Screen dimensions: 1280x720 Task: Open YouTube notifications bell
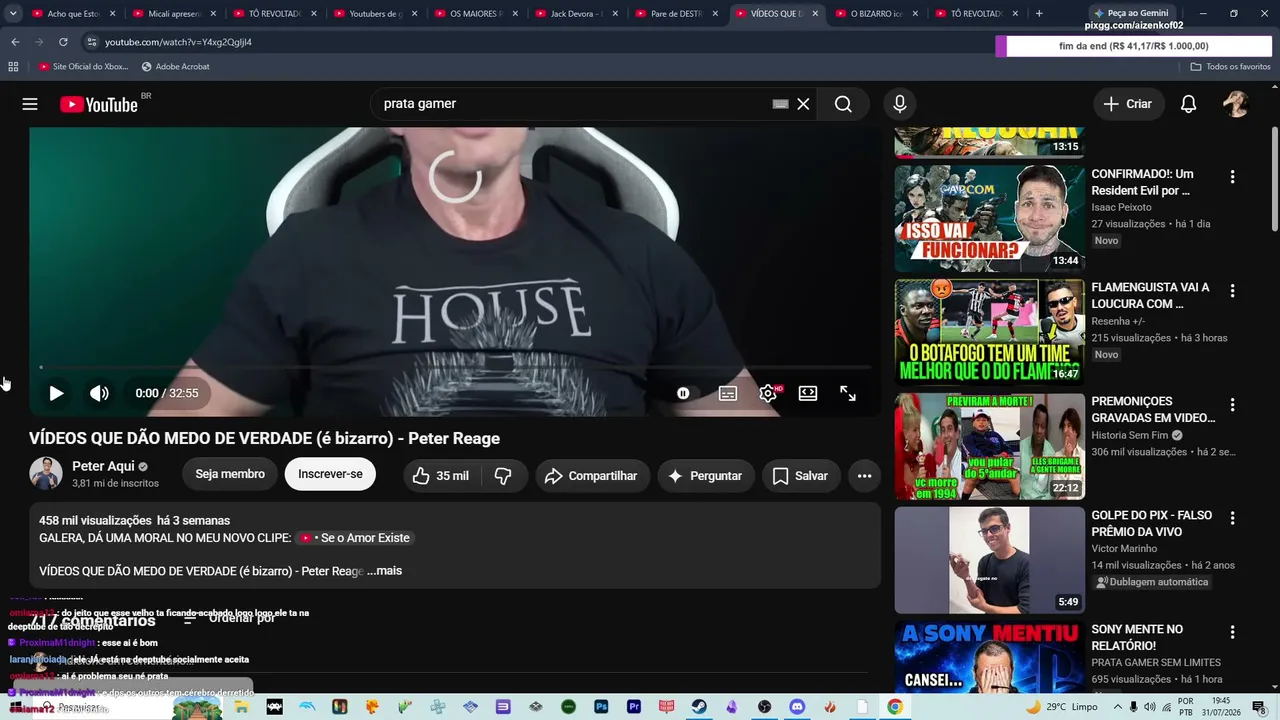[1188, 104]
